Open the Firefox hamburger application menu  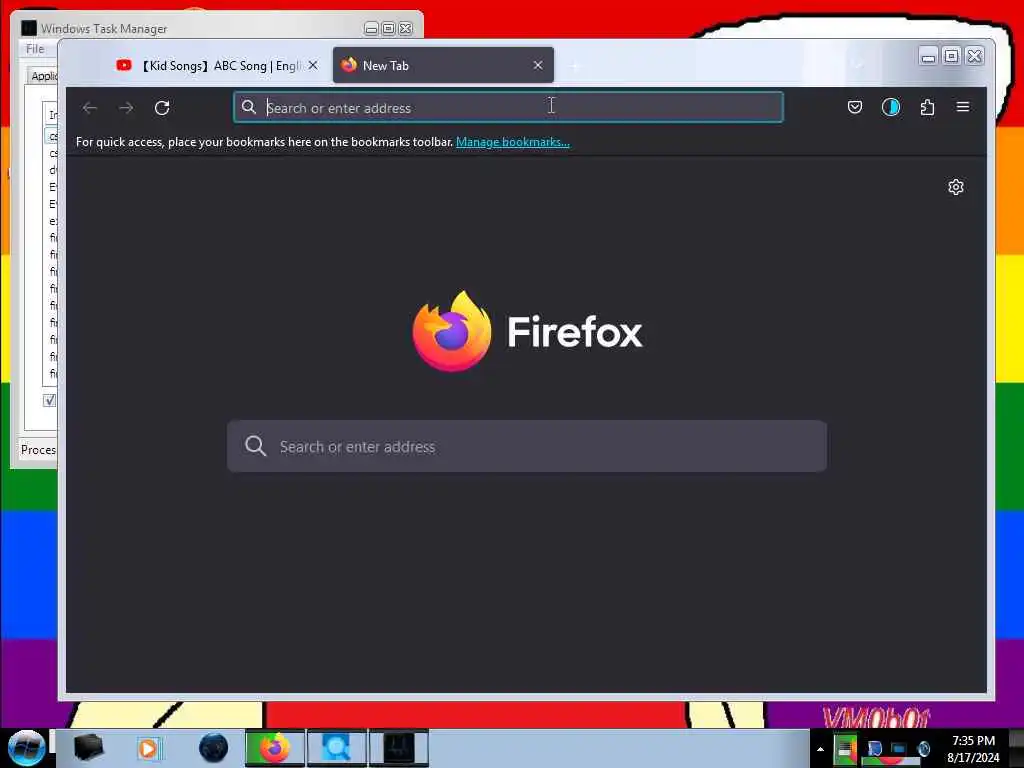click(x=963, y=106)
